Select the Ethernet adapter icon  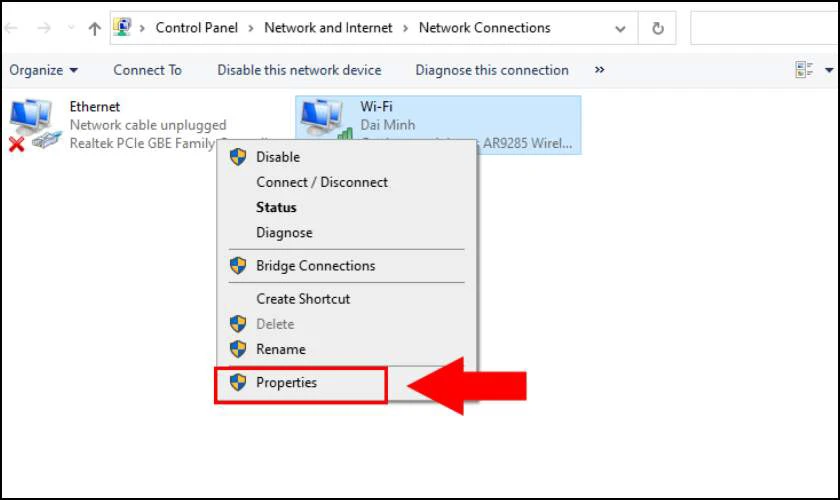(33, 124)
